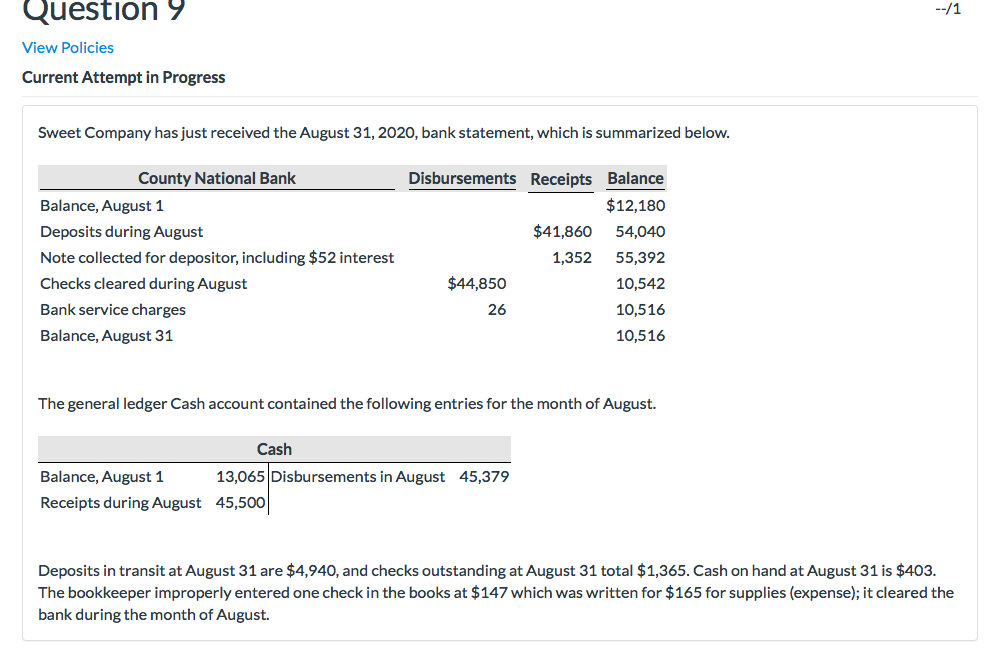Select the Bank service charges row

tap(112, 309)
